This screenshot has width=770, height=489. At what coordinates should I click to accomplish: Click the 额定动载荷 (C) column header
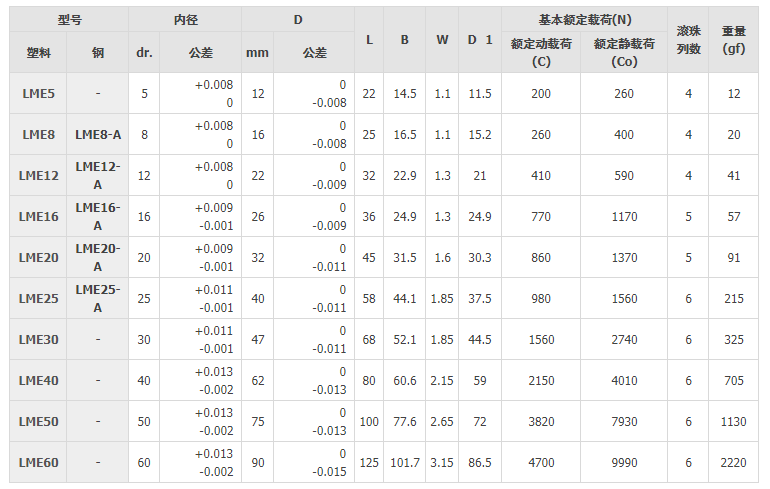[541, 52]
